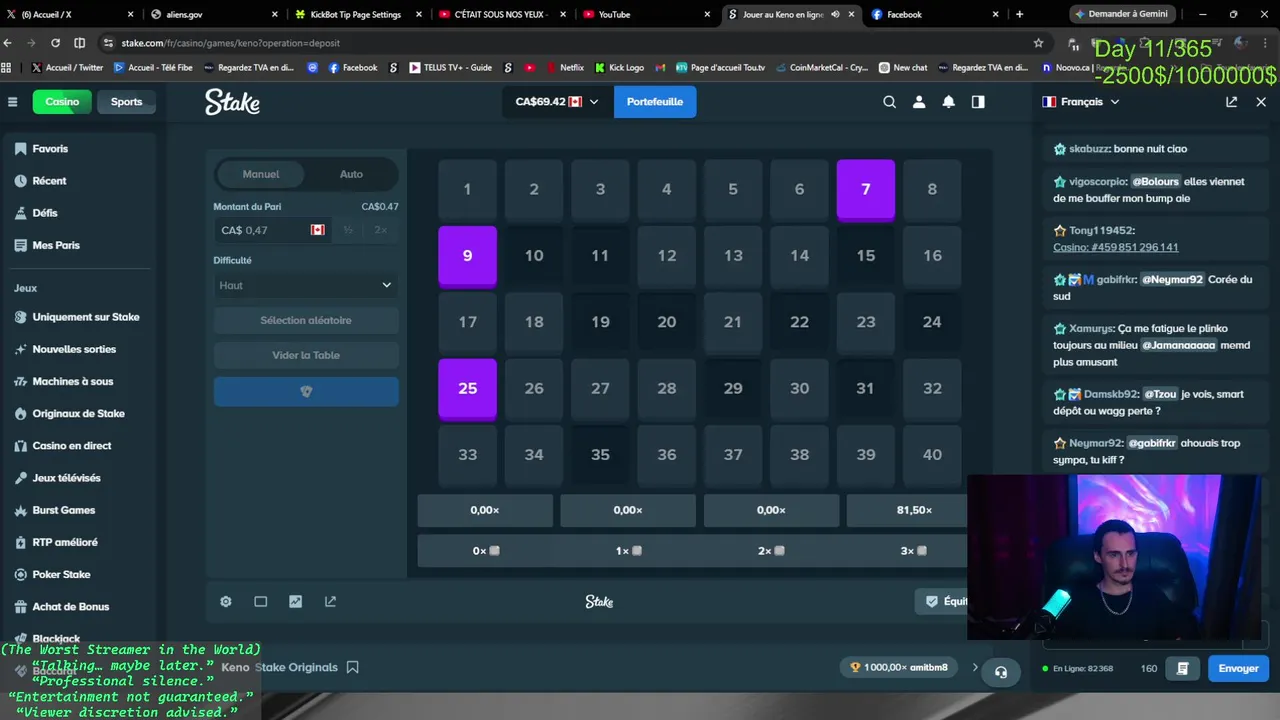Deselect Keno tile 25
Screen dimensions: 1280x720
467,388
